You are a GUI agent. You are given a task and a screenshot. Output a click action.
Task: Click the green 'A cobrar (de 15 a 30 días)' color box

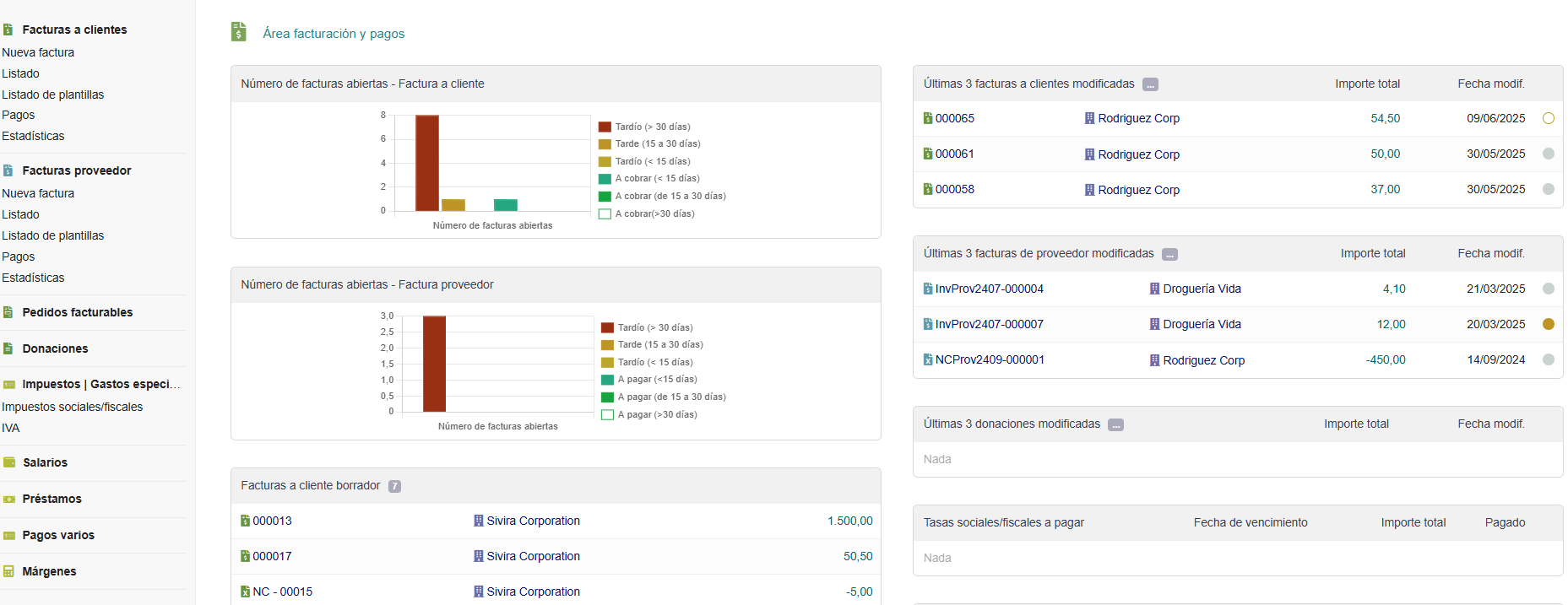605,197
